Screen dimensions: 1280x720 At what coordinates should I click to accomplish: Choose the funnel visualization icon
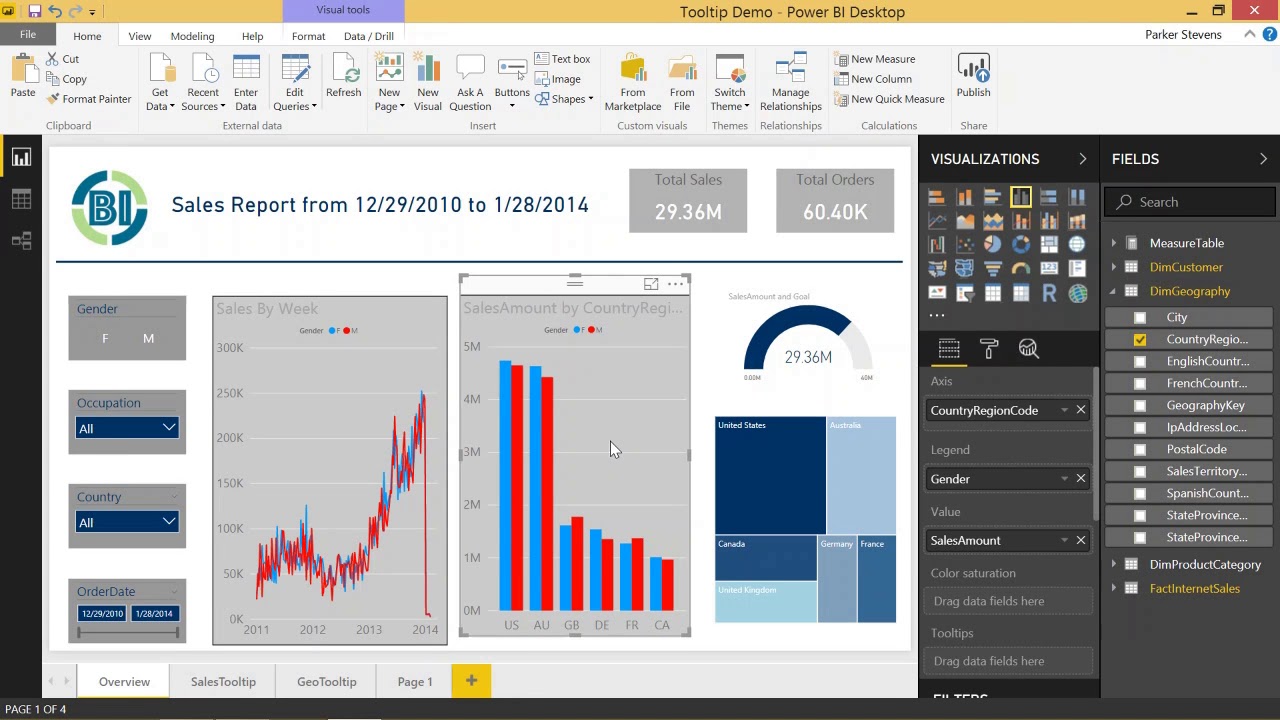(993, 268)
